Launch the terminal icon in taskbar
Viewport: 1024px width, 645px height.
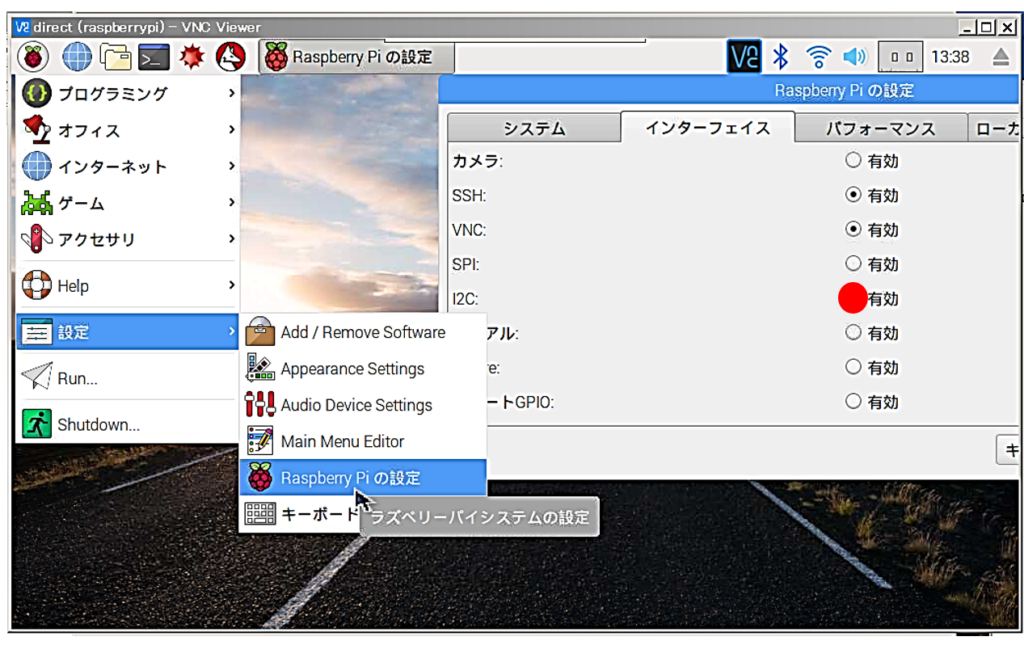pyautogui.click(x=153, y=57)
